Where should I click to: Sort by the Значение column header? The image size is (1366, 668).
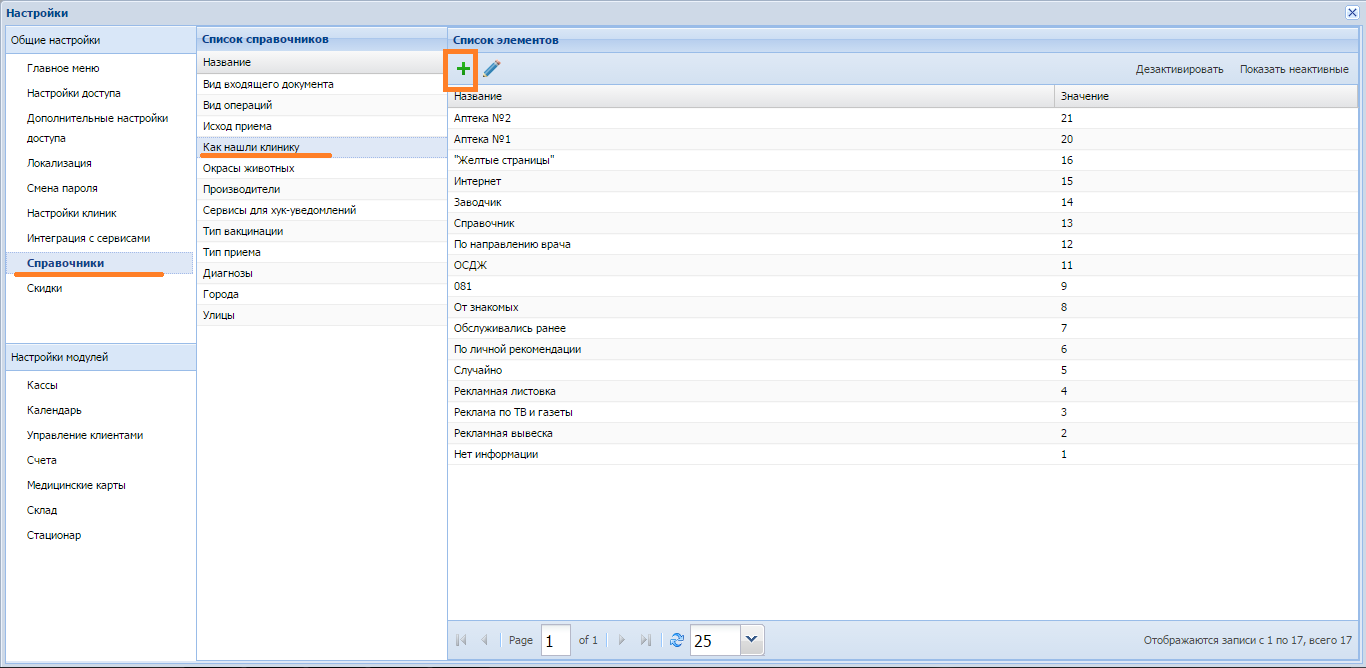click(x=1084, y=96)
